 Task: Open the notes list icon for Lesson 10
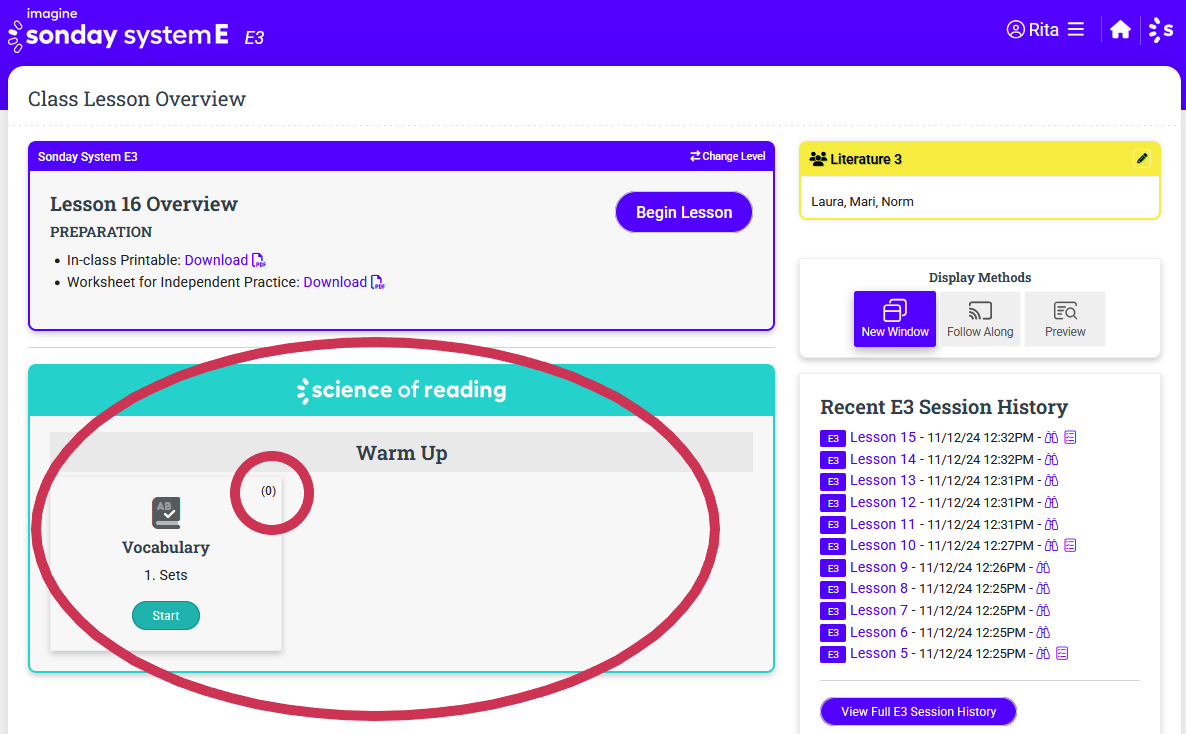(x=1070, y=546)
